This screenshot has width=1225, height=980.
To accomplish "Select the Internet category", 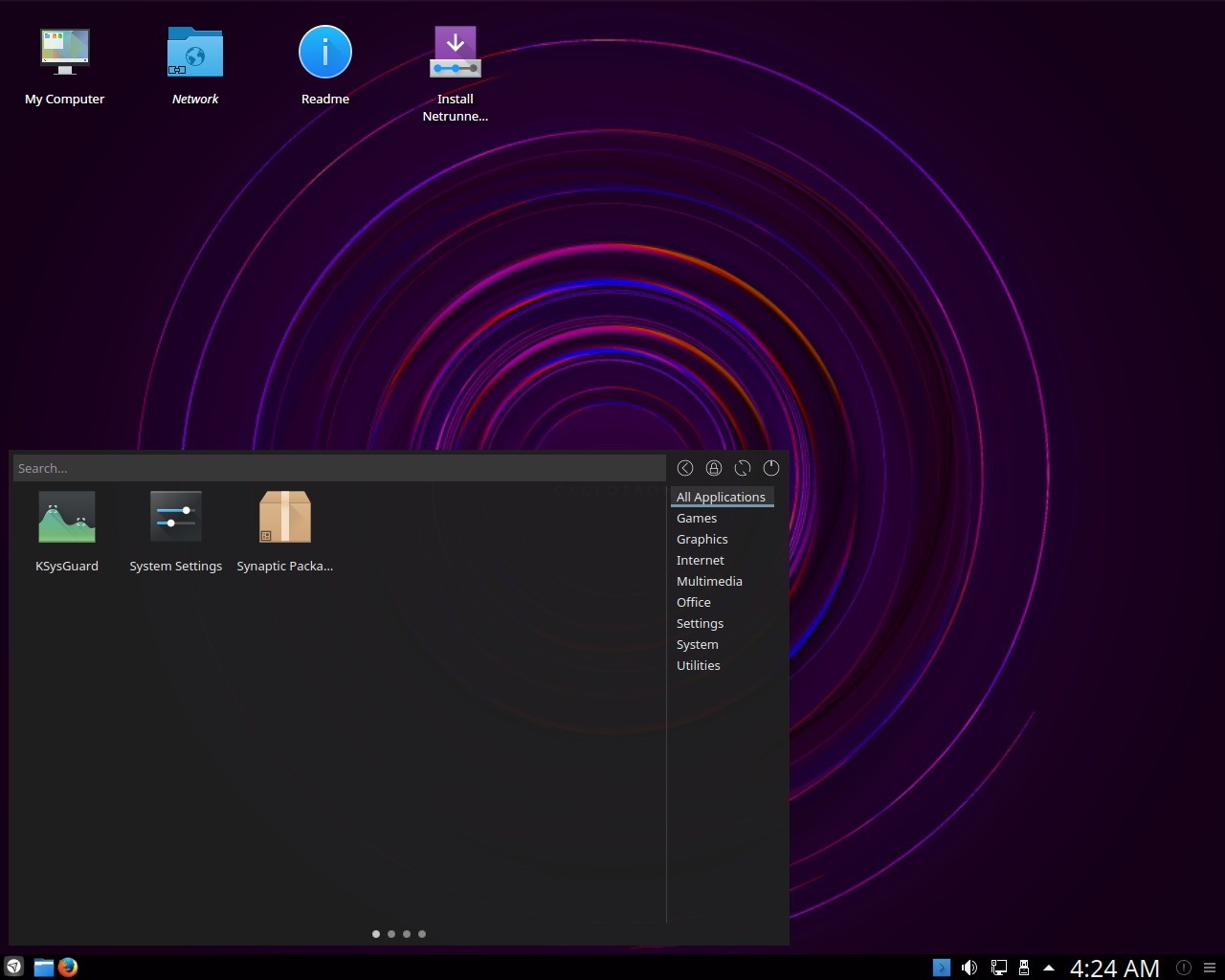I will point(701,560).
